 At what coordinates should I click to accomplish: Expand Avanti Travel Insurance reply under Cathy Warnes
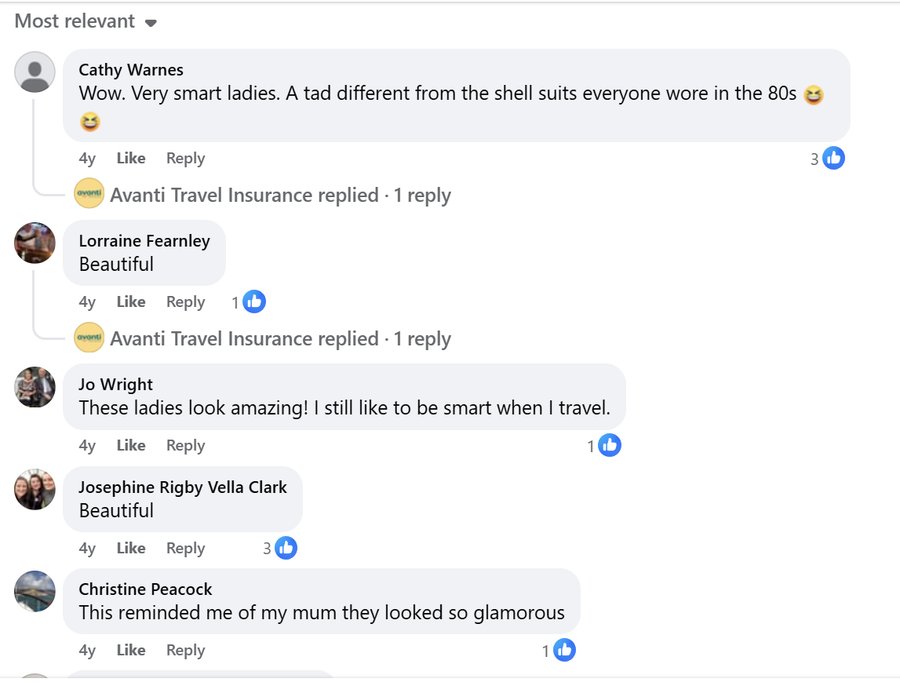(280, 195)
